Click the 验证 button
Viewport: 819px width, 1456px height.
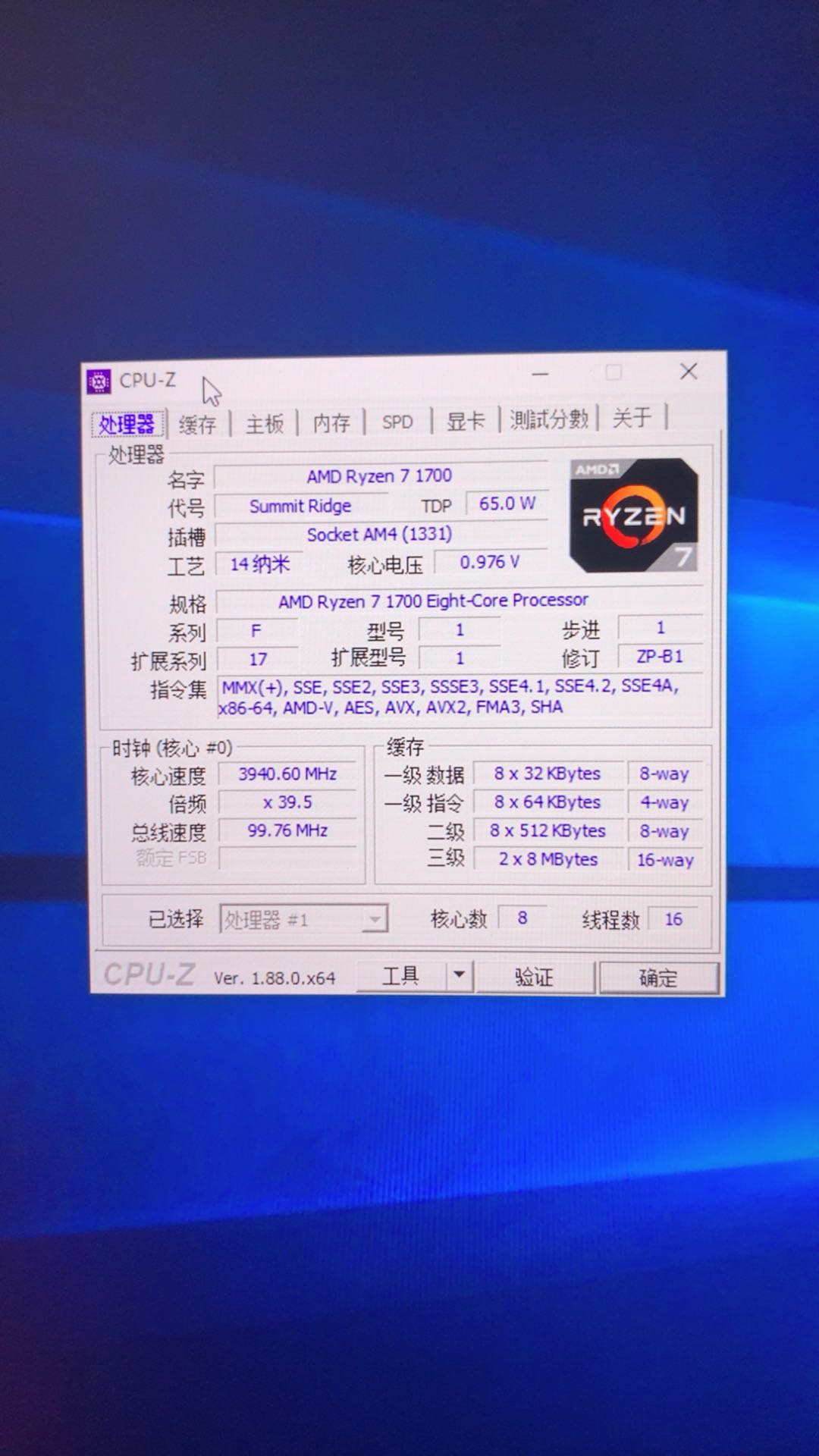coord(534,977)
